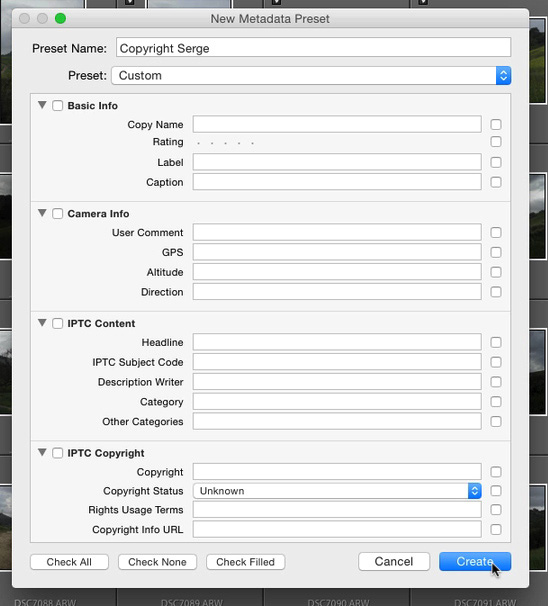This screenshot has width=548, height=606.
Task: Open the Copyright Status Unknown dropdown
Action: click(x=337, y=491)
